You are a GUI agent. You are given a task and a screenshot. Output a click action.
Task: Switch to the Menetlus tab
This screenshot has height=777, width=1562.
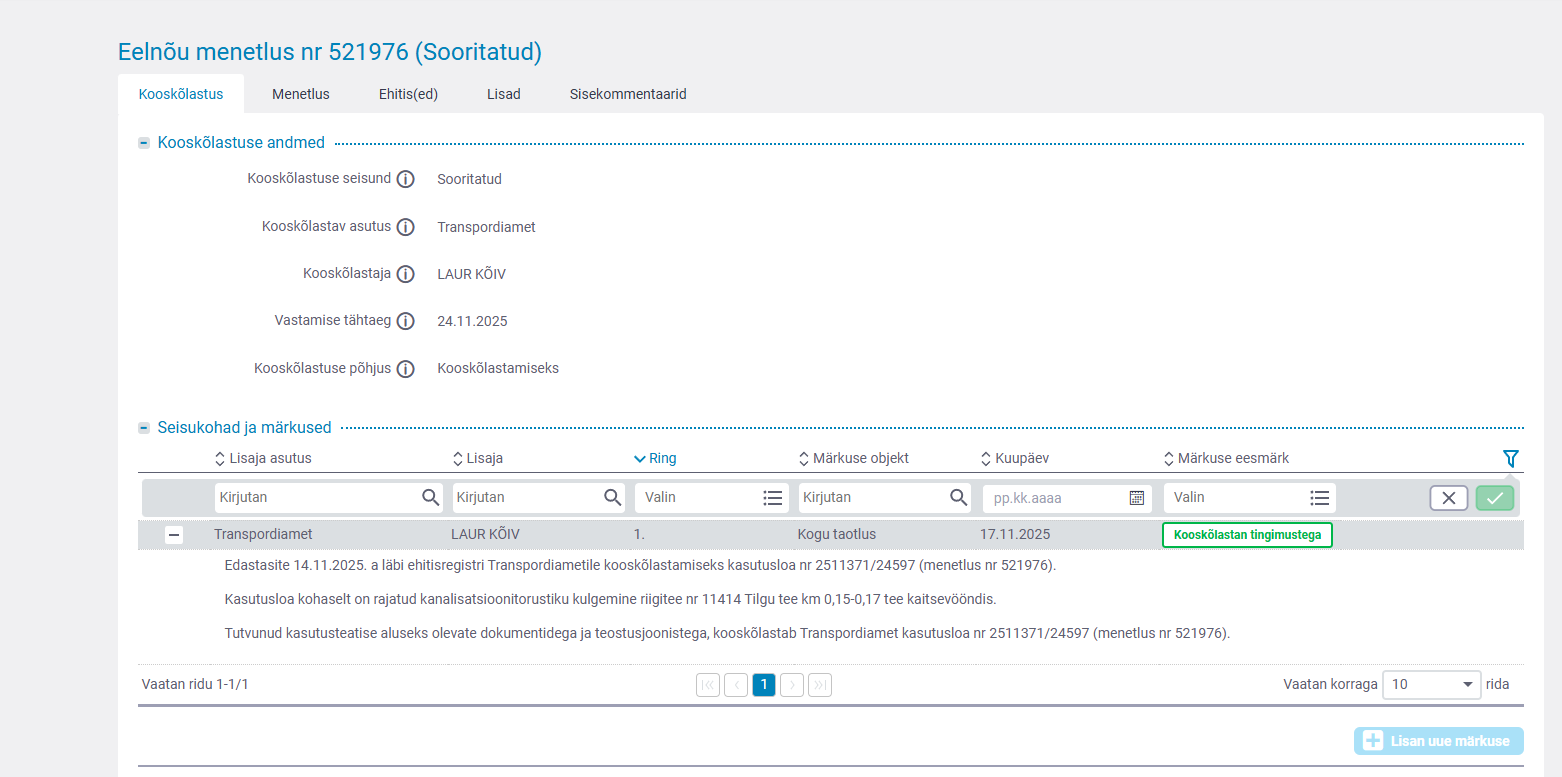(300, 94)
